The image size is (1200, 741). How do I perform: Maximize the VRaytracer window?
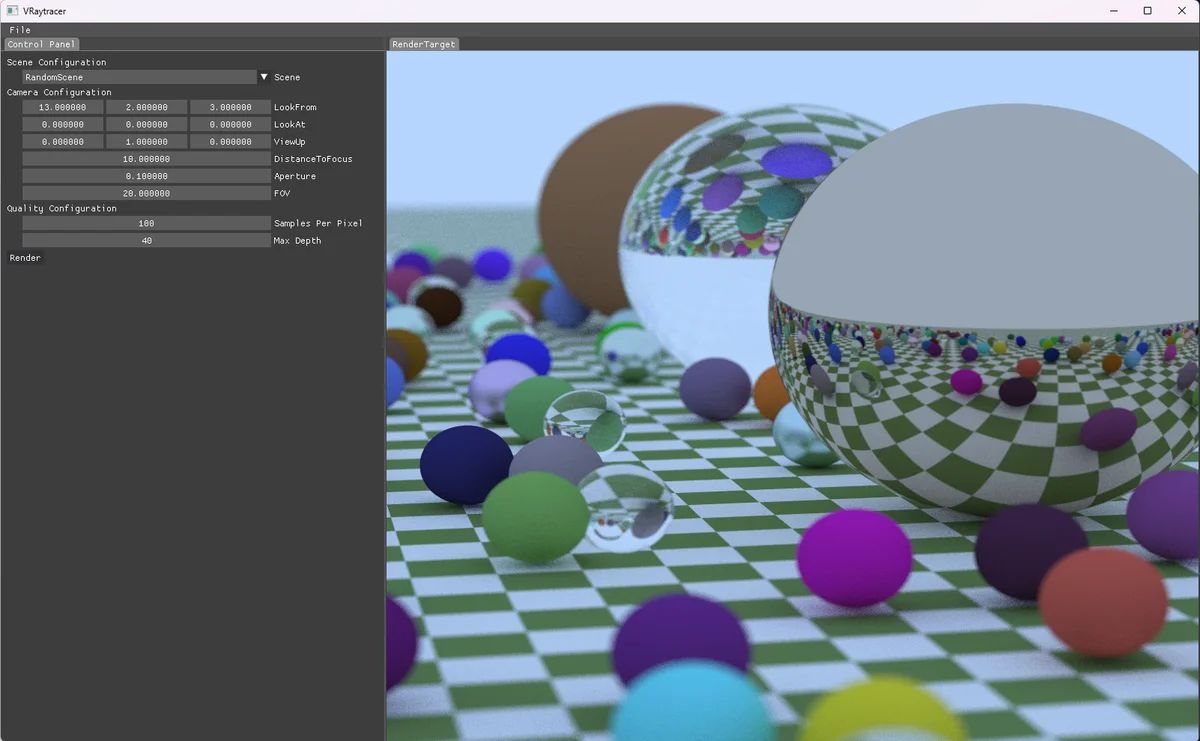pos(1148,11)
